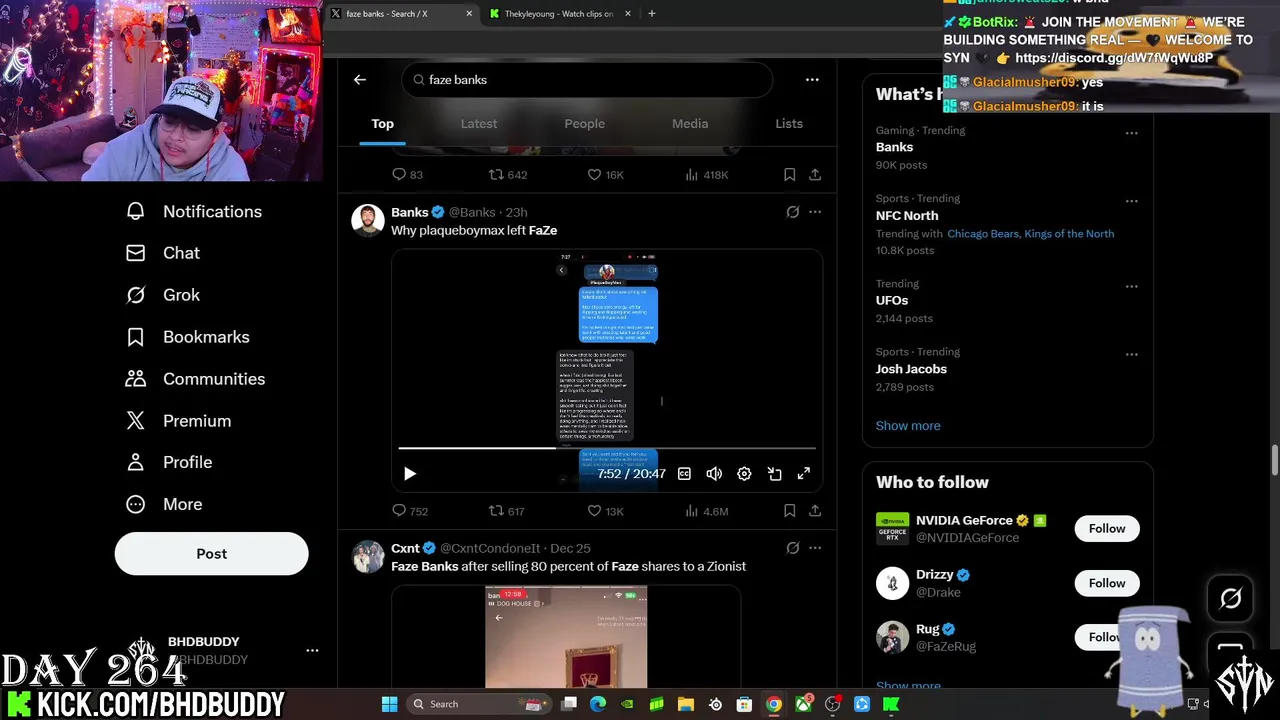Toggle picture-in-picture for the video

[x=774, y=474]
